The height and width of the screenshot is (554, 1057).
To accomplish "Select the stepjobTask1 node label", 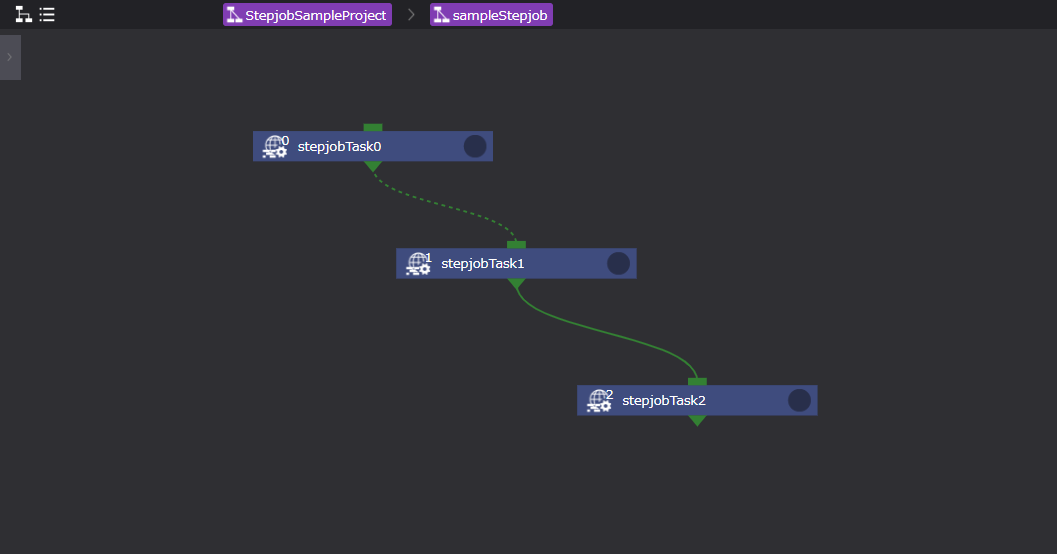I will [x=483, y=264].
